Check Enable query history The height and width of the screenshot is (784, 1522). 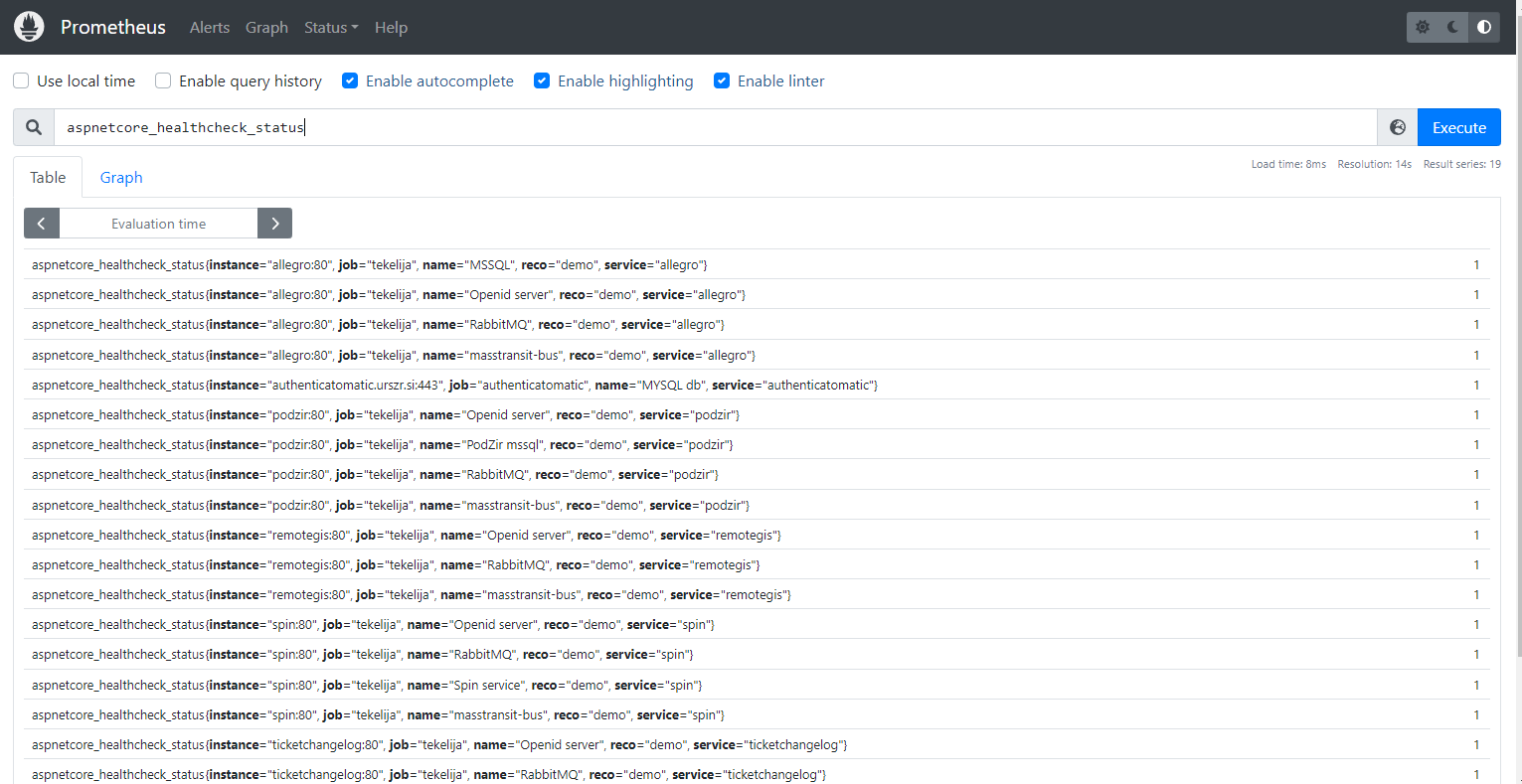[x=163, y=81]
